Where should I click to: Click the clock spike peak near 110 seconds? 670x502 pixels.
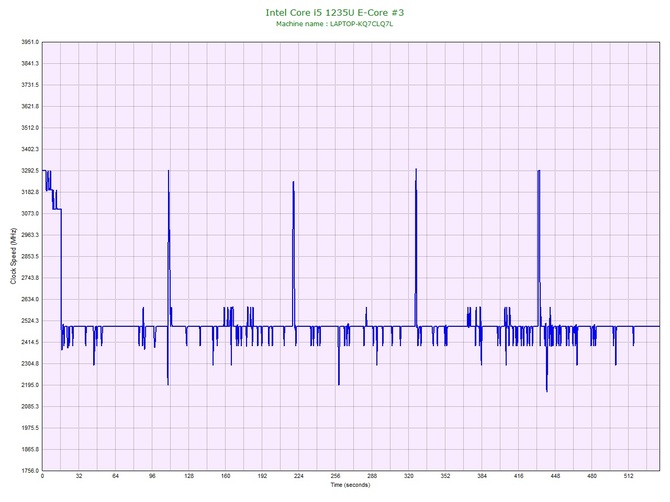click(x=168, y=171)
